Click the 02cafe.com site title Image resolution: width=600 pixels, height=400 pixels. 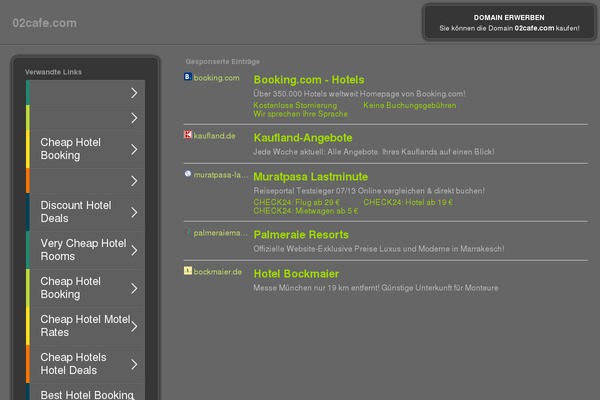(44, 23)
